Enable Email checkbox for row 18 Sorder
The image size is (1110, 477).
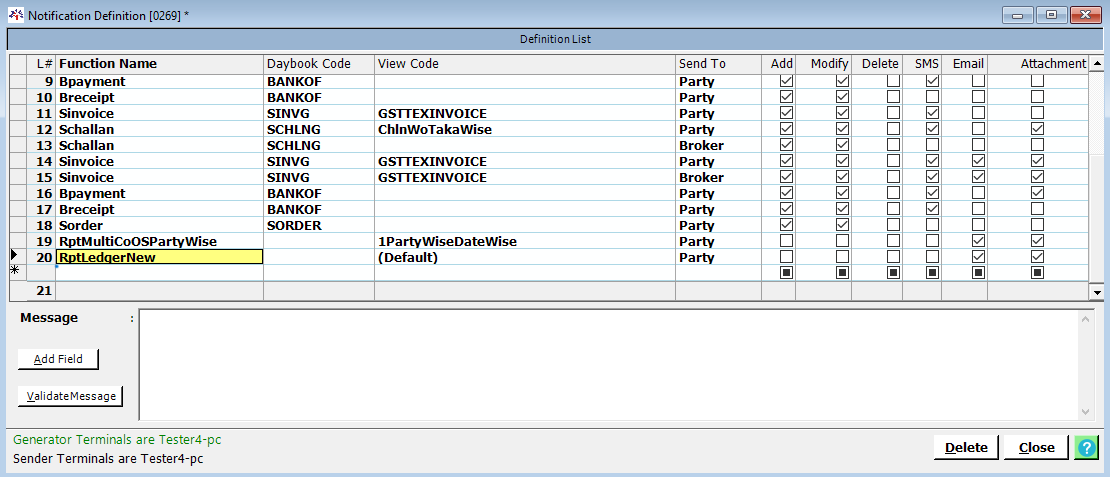tap(978, 225)
